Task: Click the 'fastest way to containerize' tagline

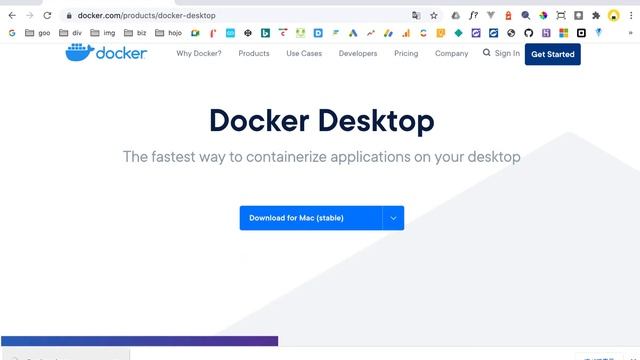Action: click(x=322, y=157)
